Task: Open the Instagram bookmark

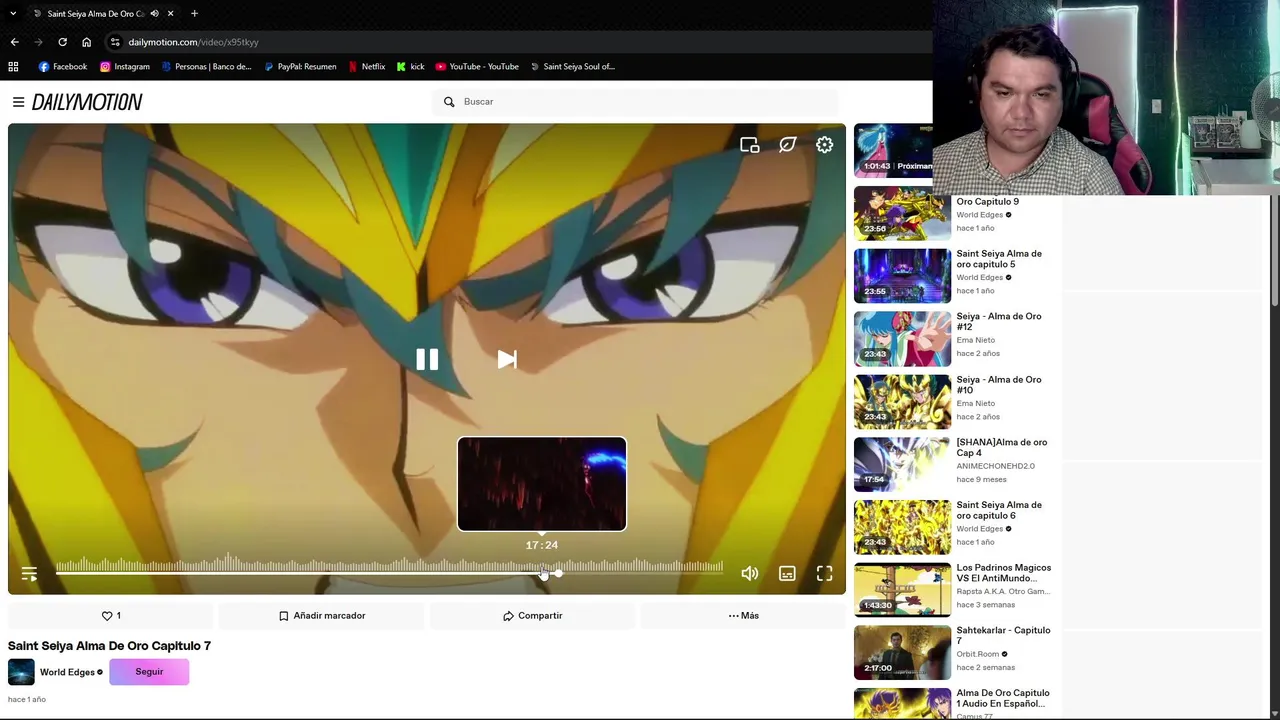Action: (x=125, y=67)
